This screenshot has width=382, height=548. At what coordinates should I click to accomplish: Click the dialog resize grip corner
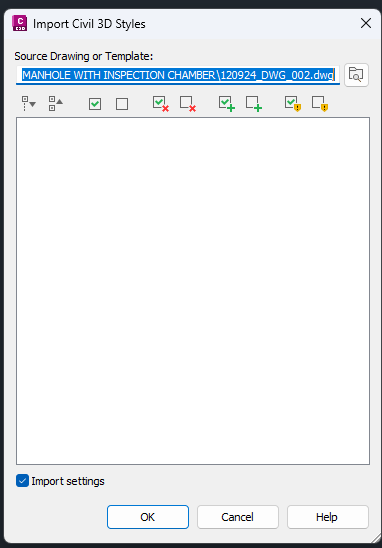coord(376,538)
